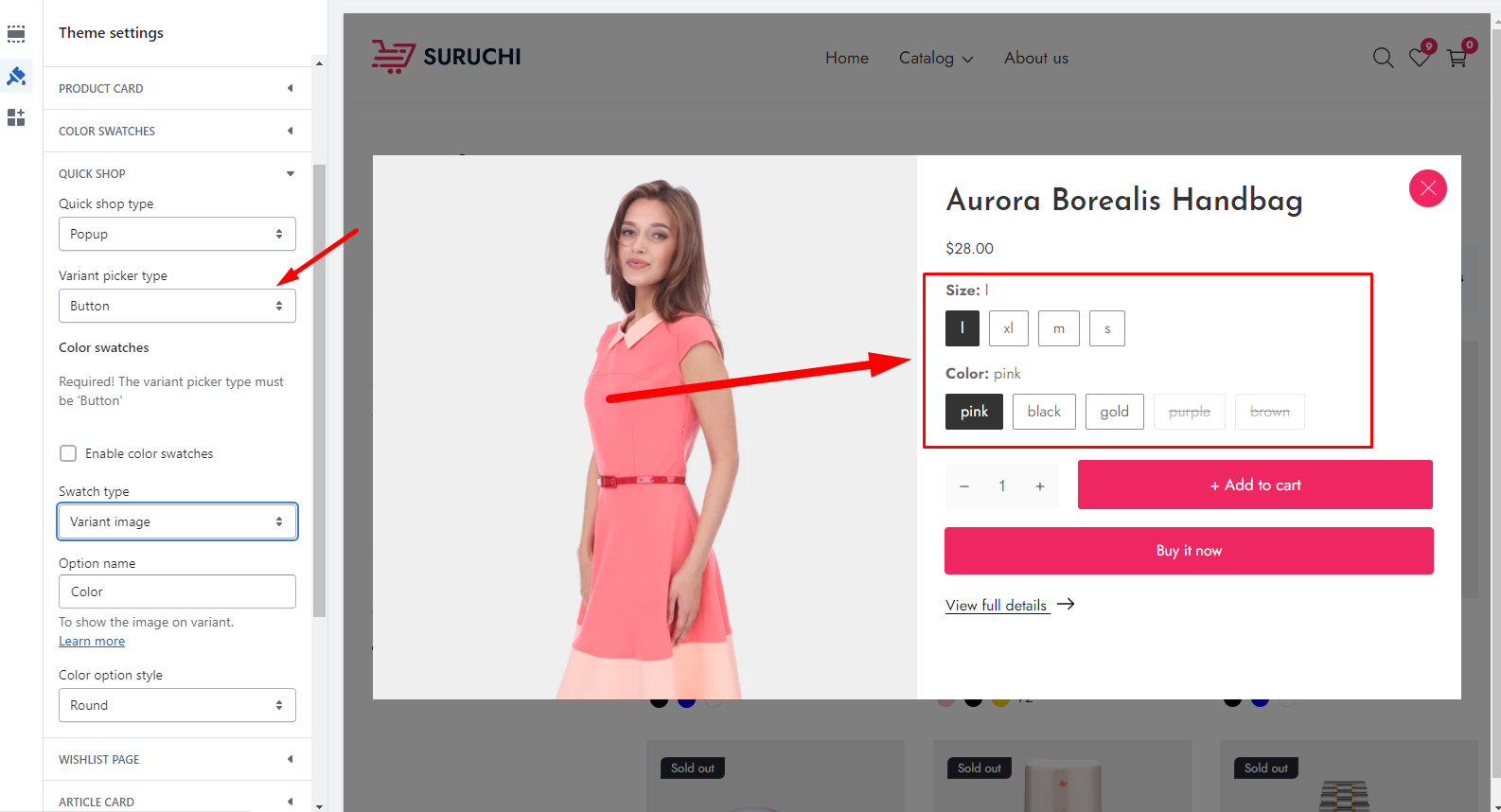Click the Option name input field
1501x812 pixels.
(x=177, y=591)
